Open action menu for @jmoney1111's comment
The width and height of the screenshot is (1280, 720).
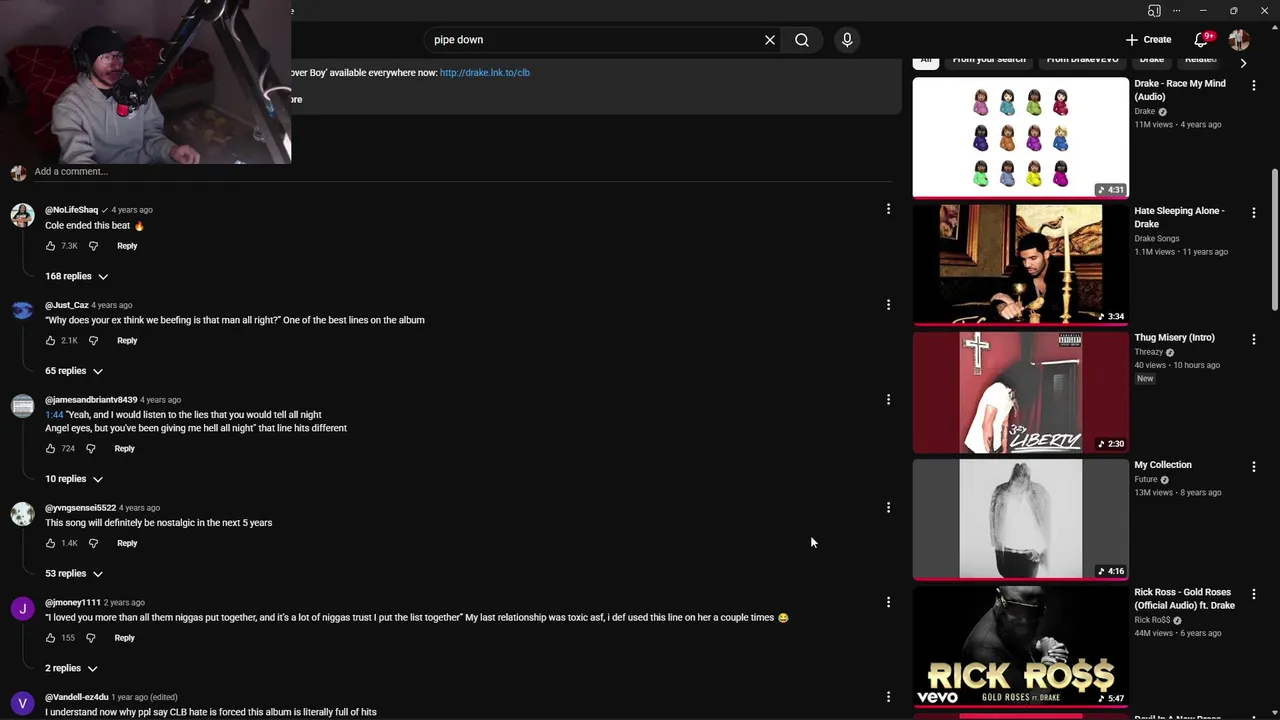(x=888, y=602)
